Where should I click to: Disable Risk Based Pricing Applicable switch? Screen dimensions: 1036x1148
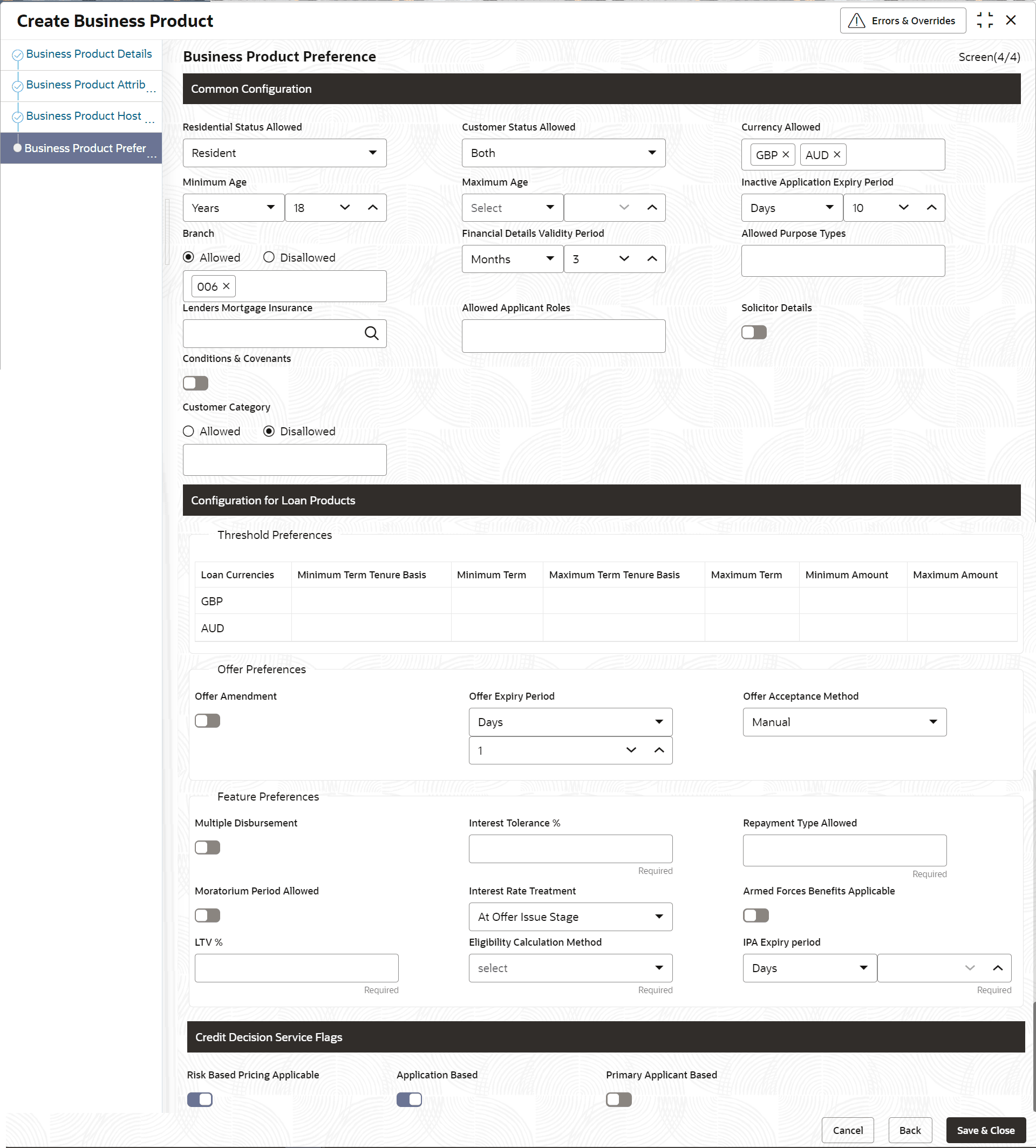coord(200,1100)
